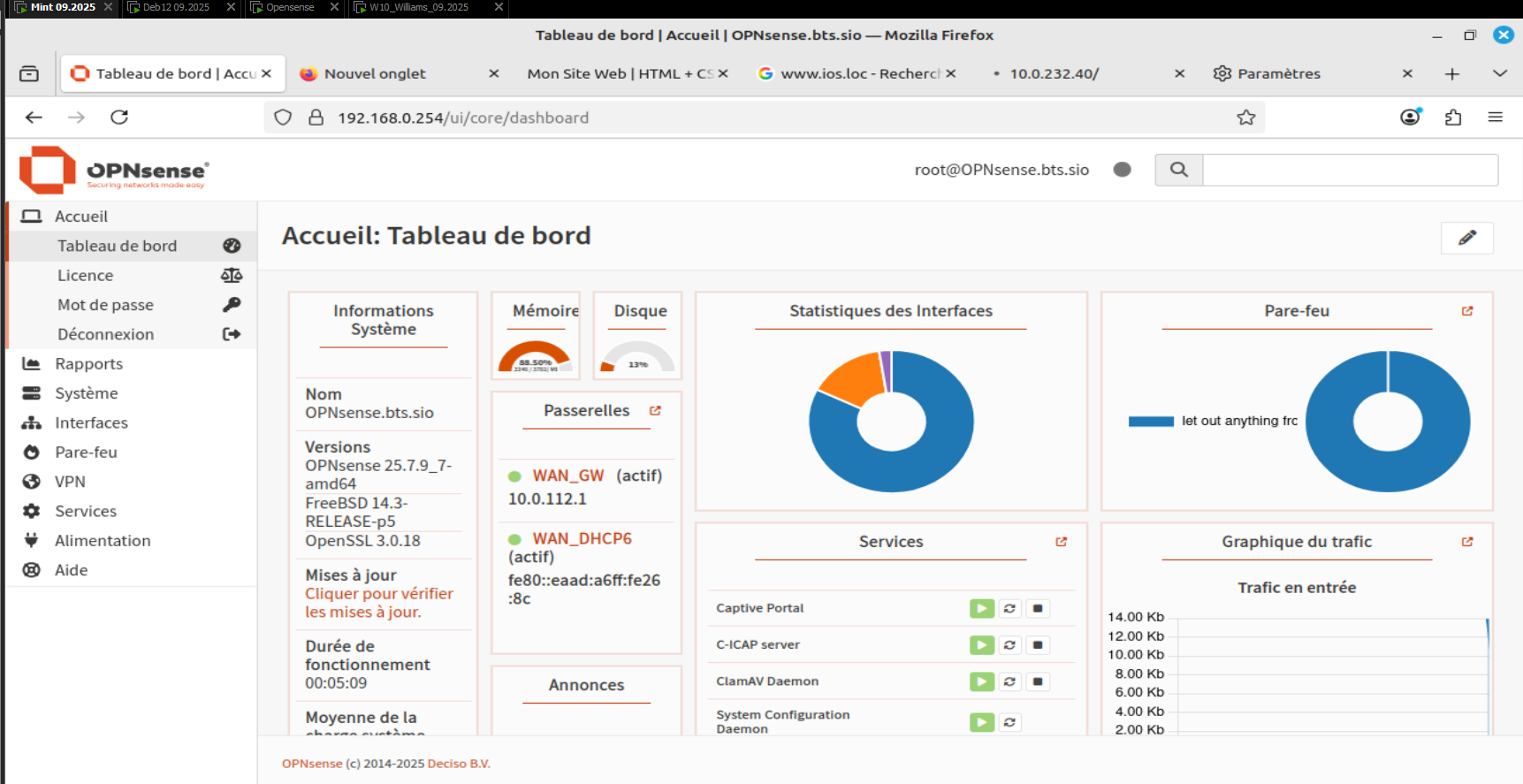This screenshot has height=784, width=1523.
Task: Open the Passerelles widget external link icon
Action: [655, 411]
